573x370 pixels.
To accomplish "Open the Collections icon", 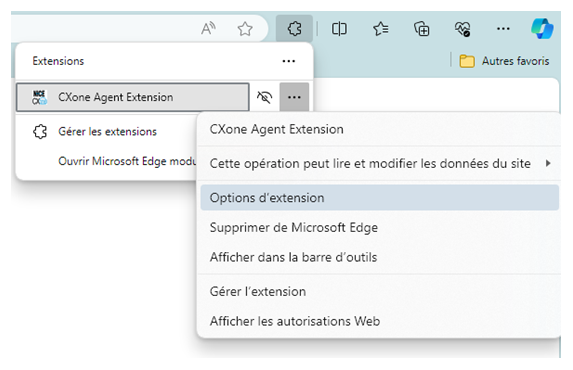I will click(x=421, y=29).
